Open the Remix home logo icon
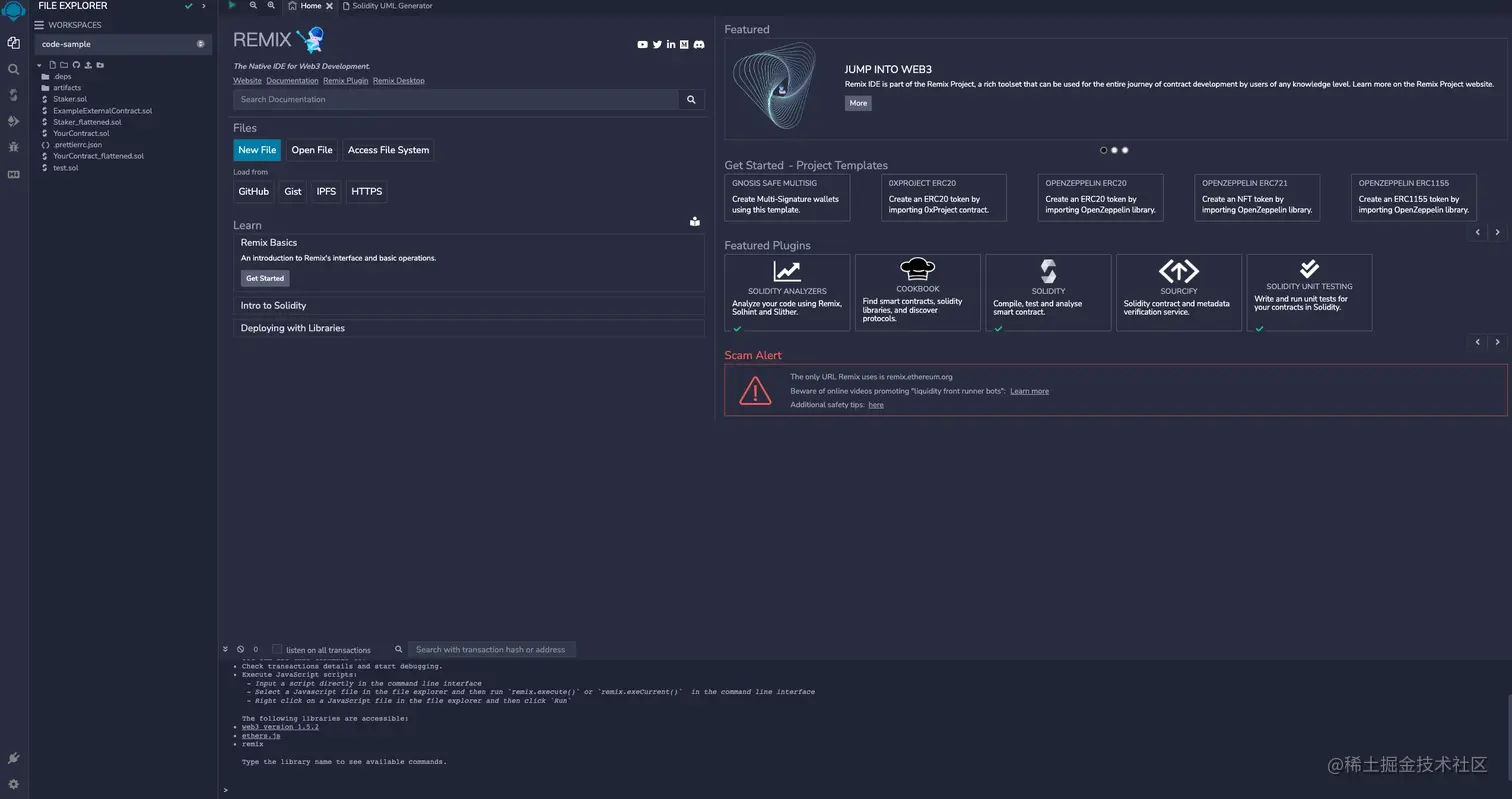 coord(13,11)
